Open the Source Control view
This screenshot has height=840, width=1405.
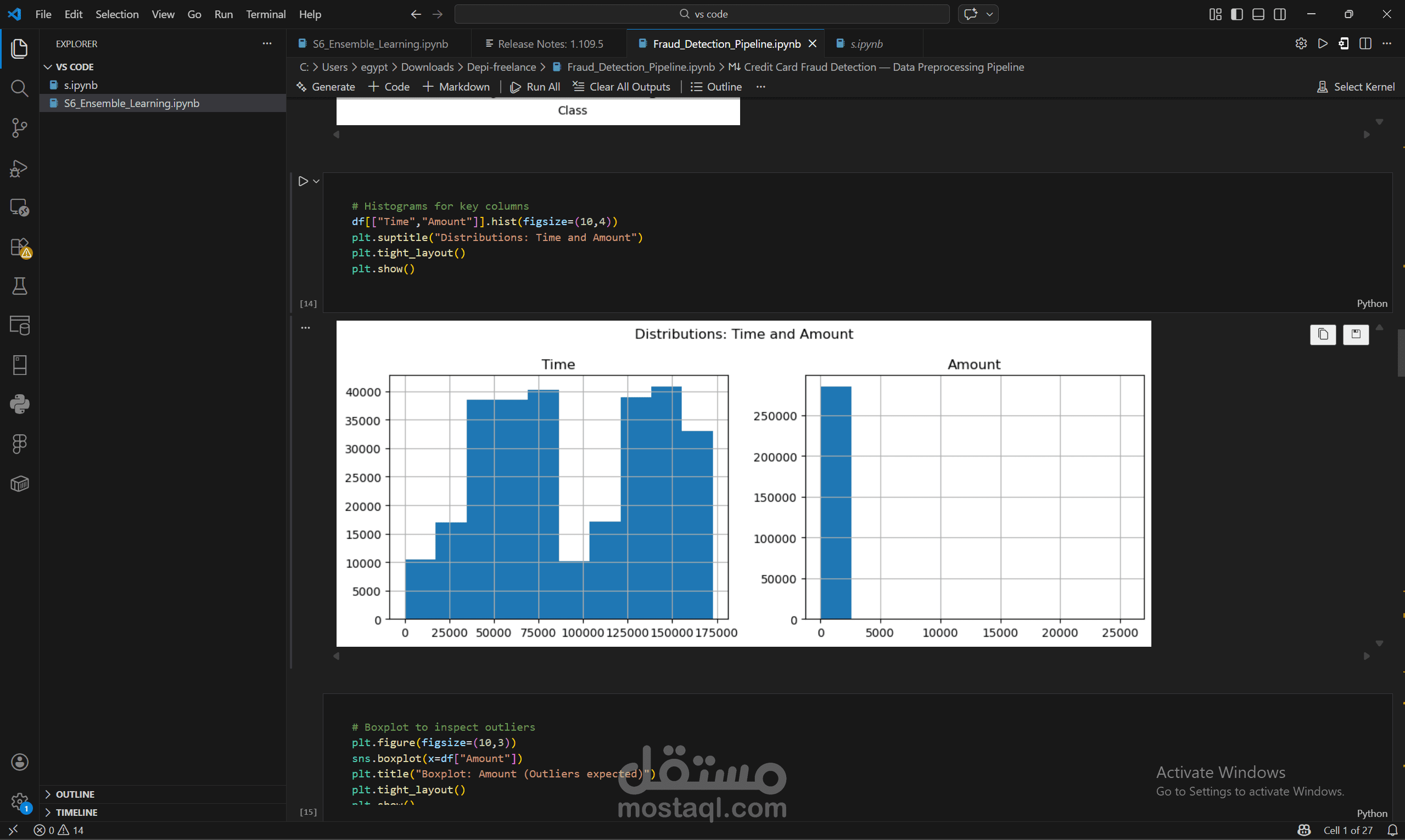click(19, 128)
